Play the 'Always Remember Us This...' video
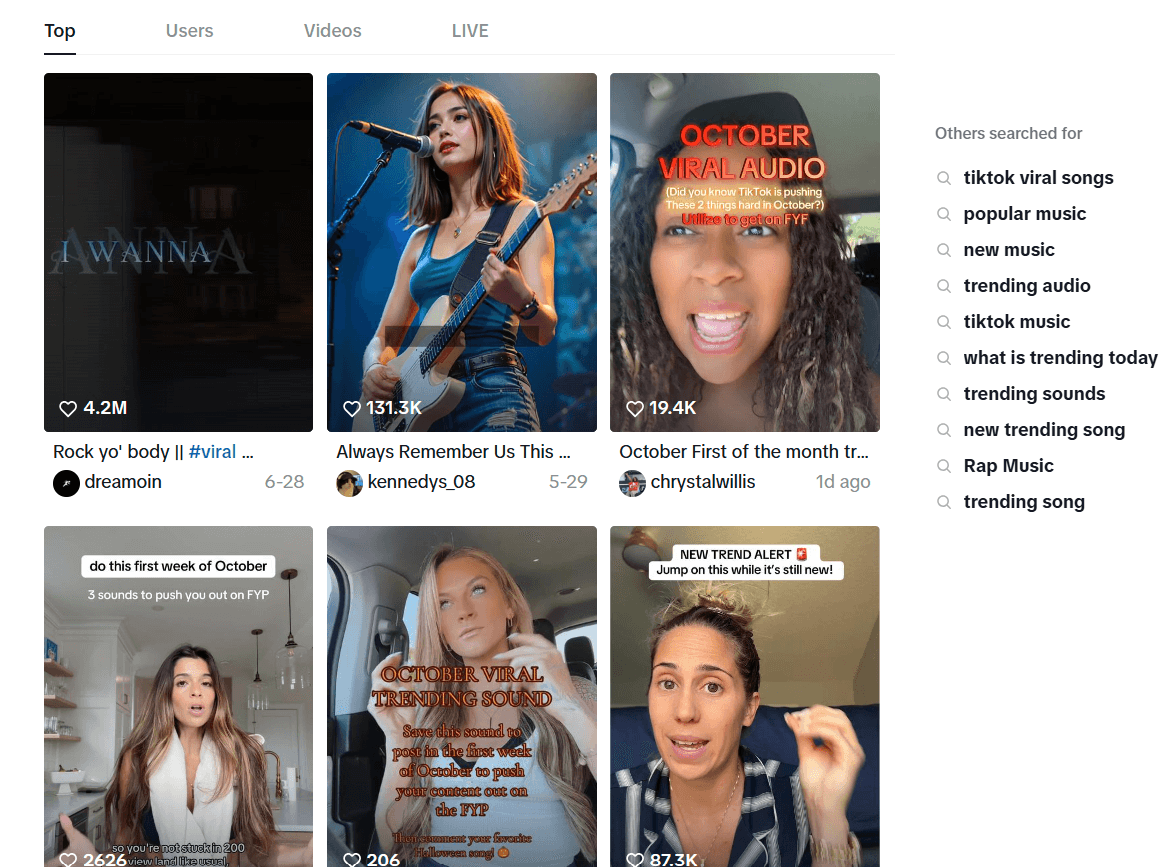 pos(461,251)
